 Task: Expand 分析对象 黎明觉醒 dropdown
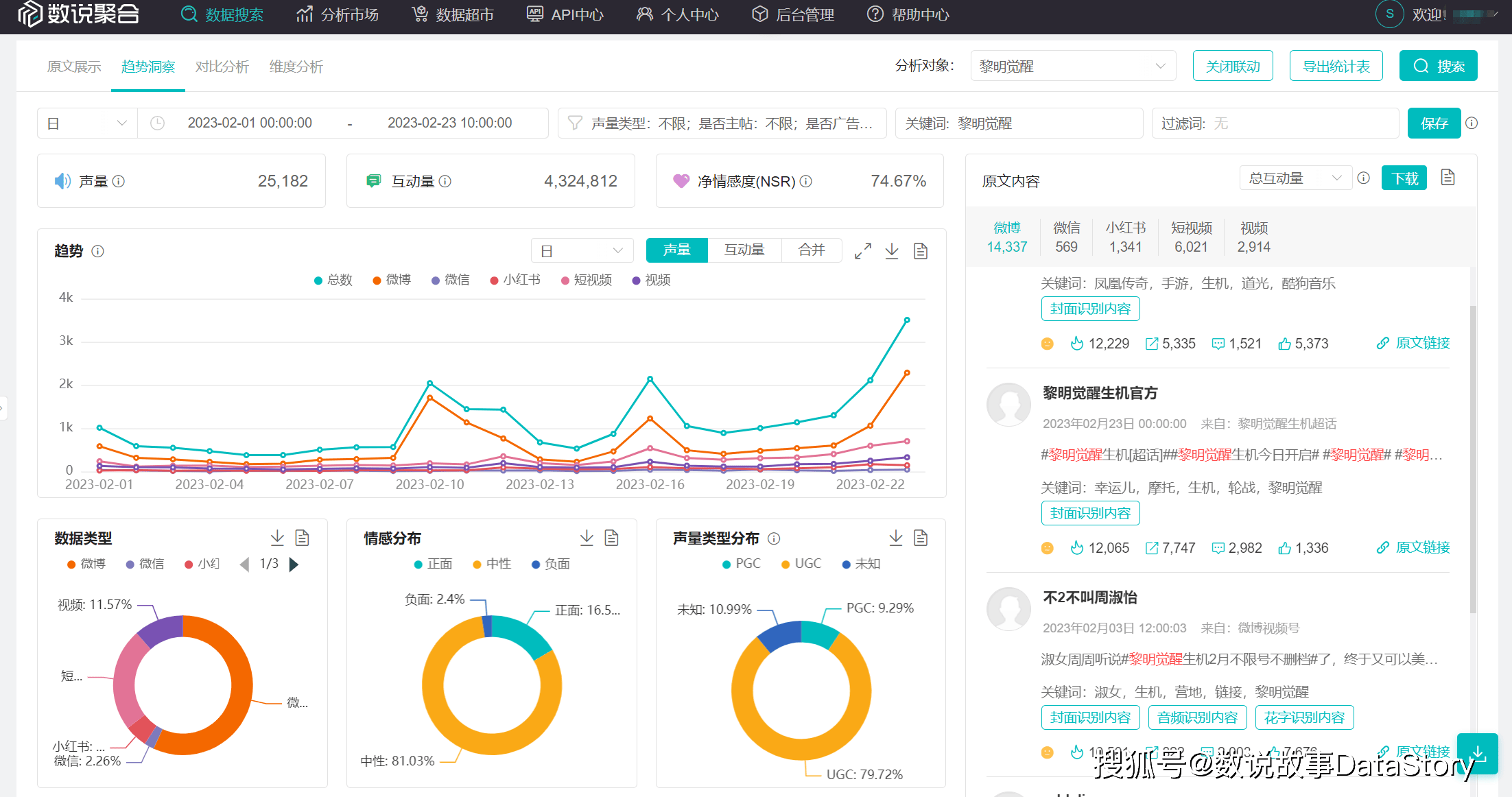pos(1073,66)
